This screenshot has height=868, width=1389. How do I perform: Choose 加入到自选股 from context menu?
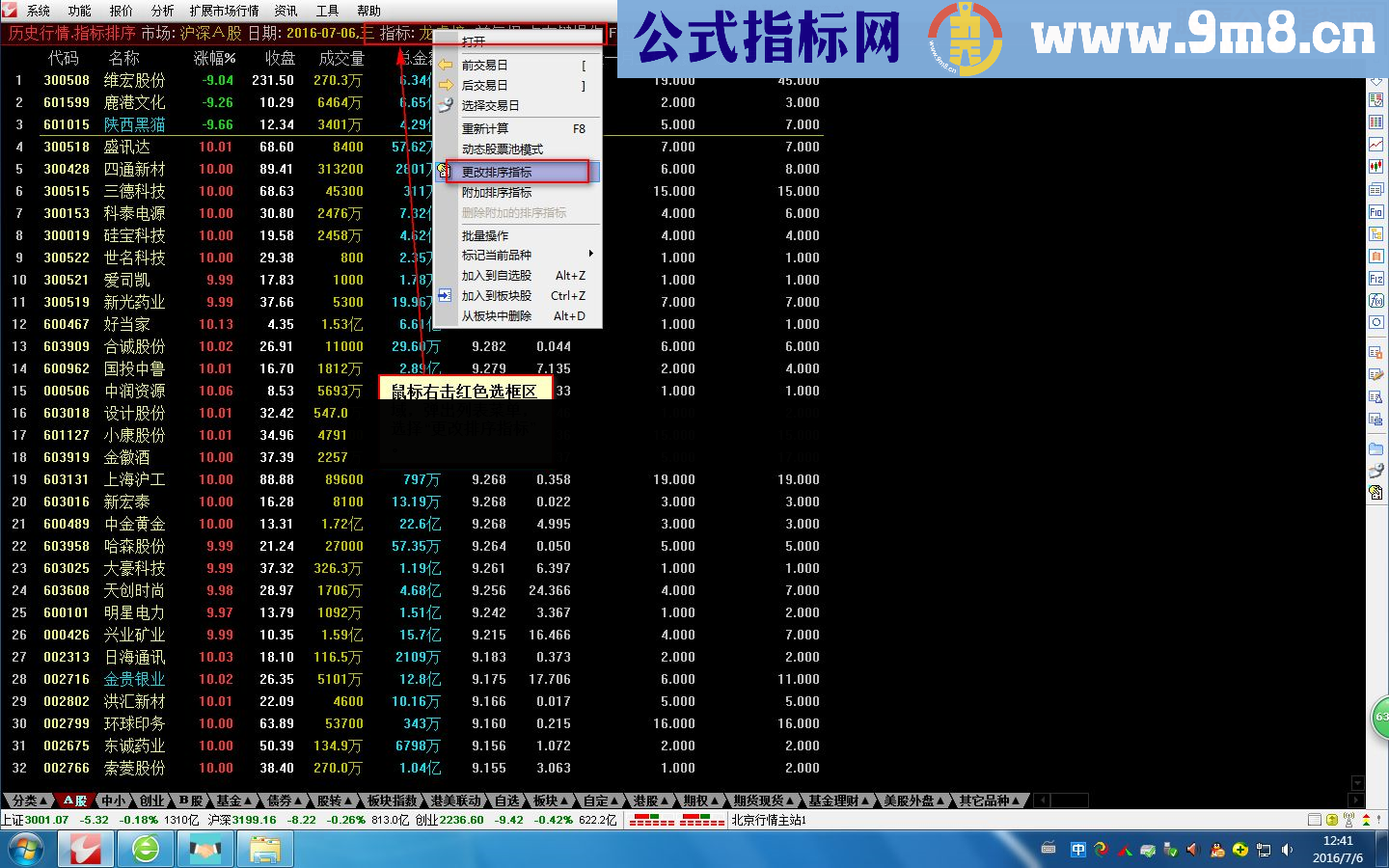coord(497,275)
